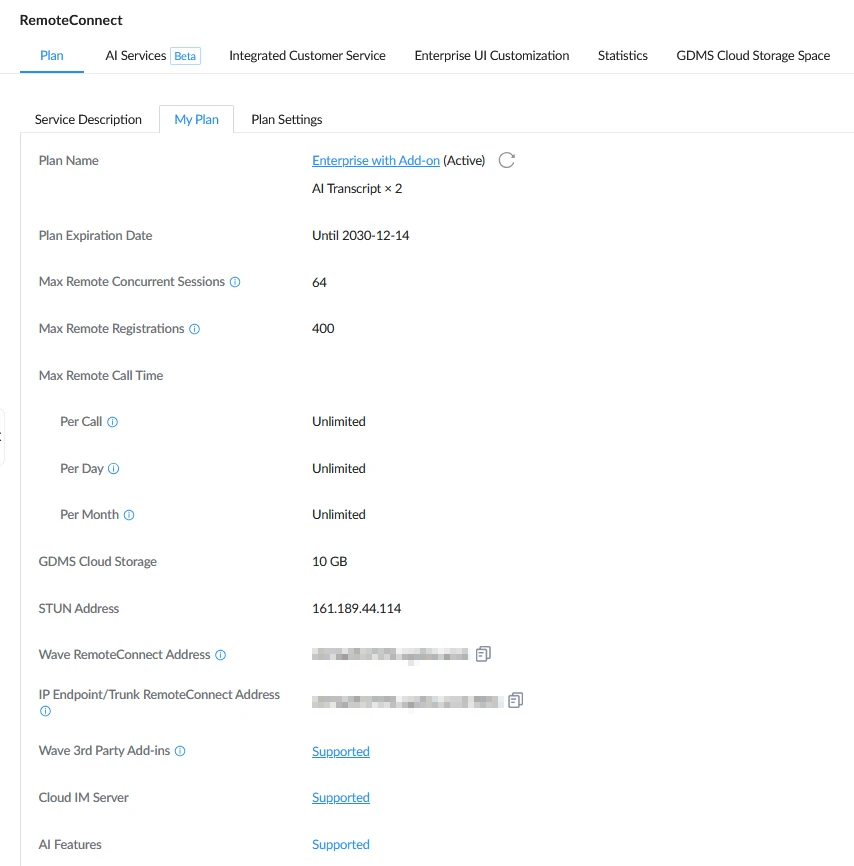
Task: Click the 10 GB storage value
Action: pyautogui.click(x=329, y=562)
